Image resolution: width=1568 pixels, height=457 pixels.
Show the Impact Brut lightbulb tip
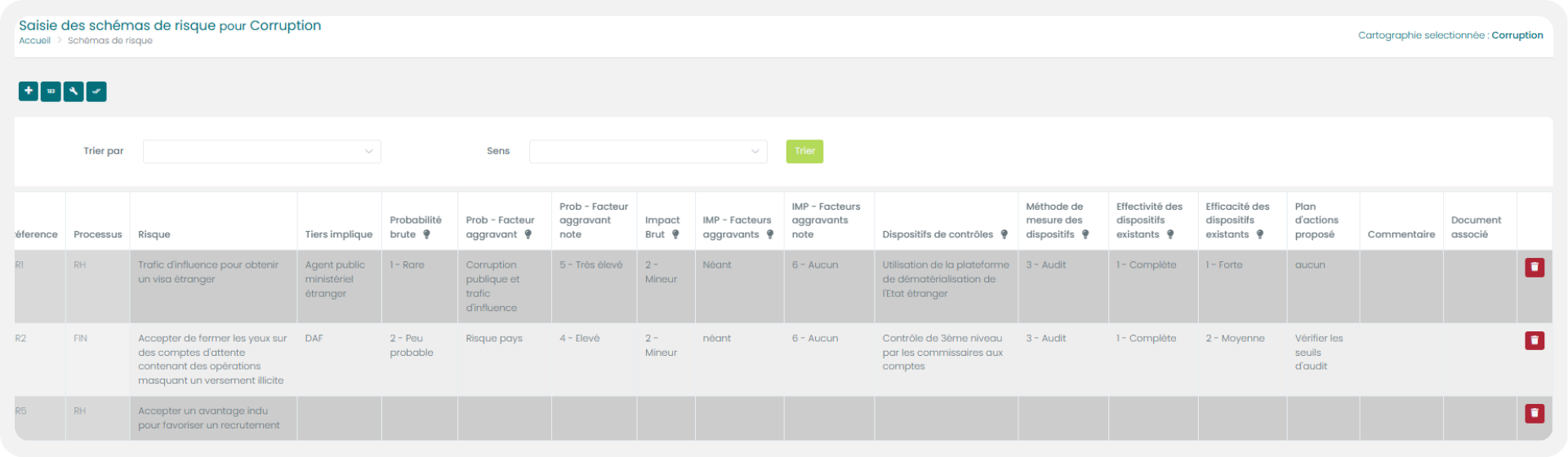click(675, 235)
